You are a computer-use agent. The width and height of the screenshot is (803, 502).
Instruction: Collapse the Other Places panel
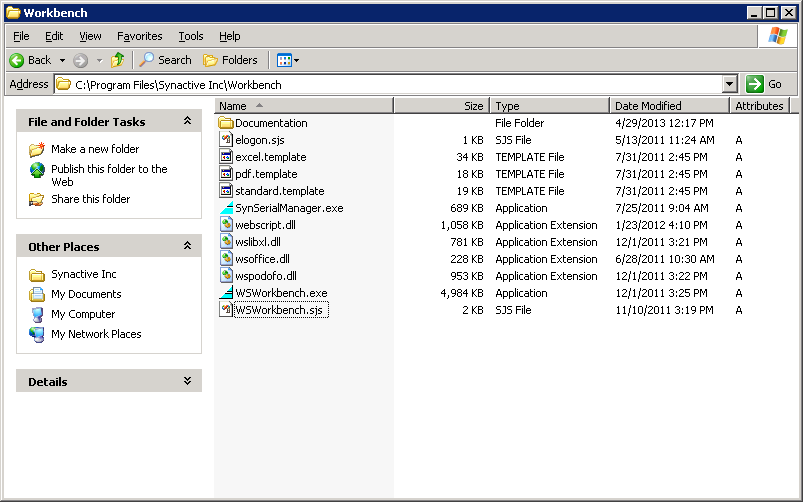[x=187, y=246]
